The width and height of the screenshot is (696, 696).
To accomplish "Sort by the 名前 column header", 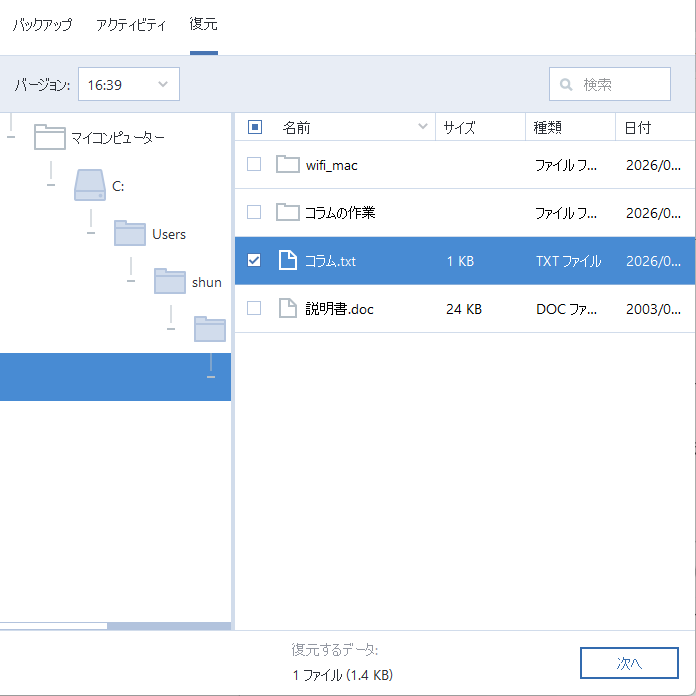I will [297, 128].
